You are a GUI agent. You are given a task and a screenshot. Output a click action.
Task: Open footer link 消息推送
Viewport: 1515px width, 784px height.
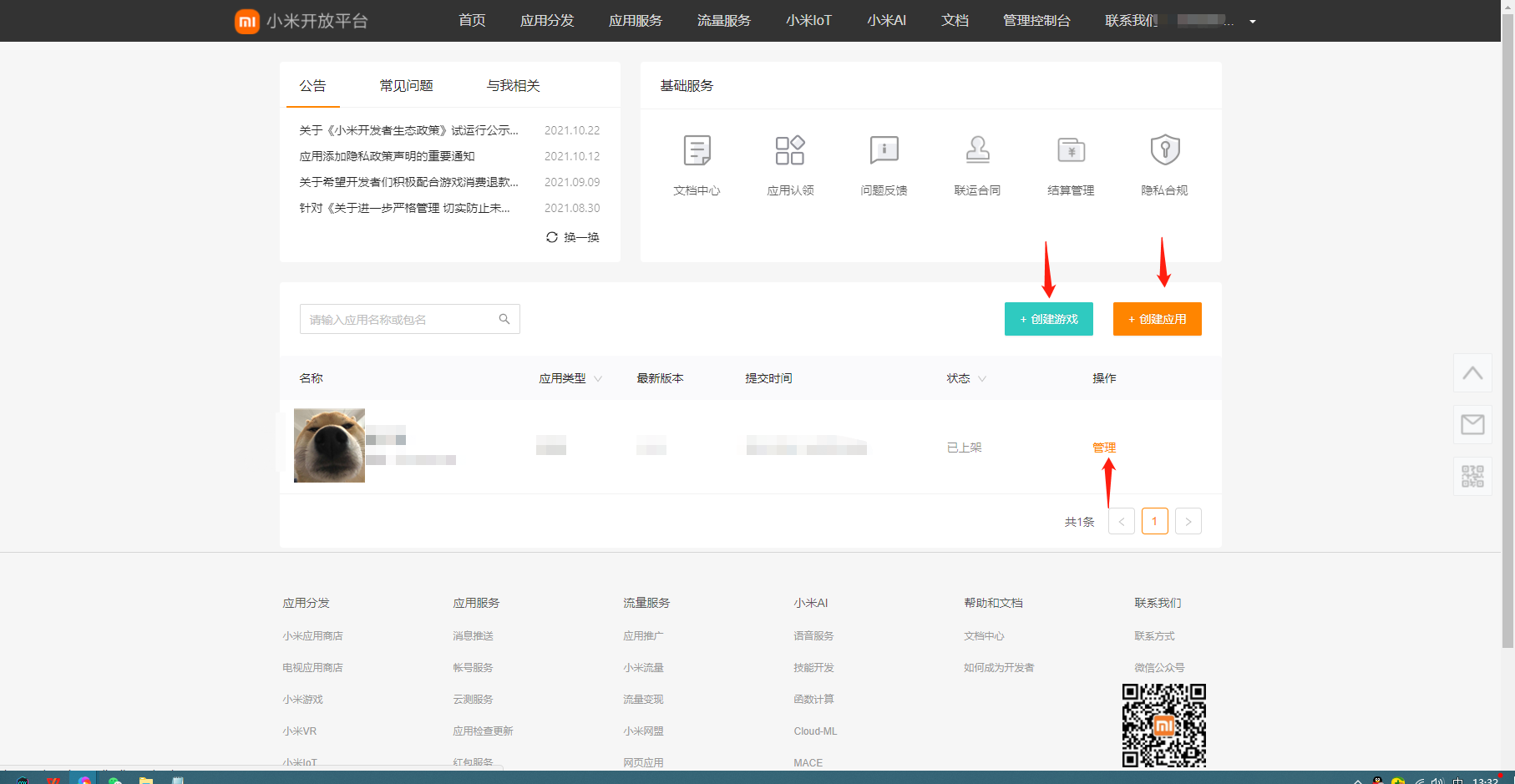click(x=473, y=636)
